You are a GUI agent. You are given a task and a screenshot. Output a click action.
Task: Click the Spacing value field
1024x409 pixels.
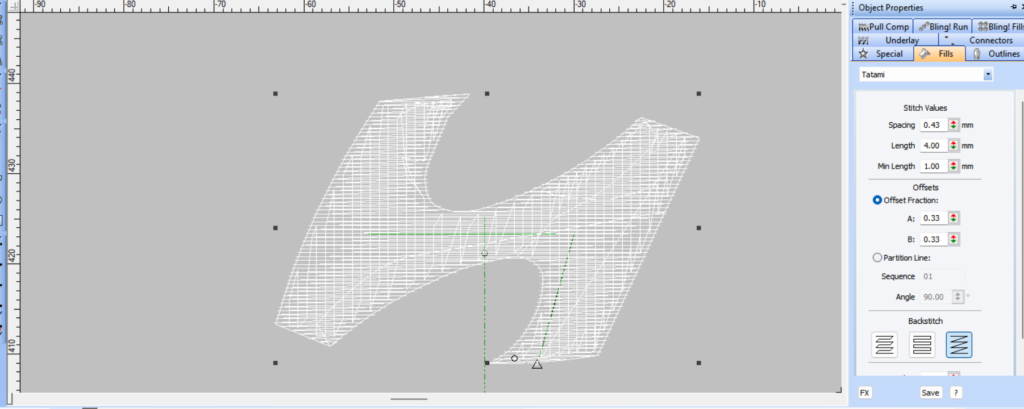tap(934, 125)
